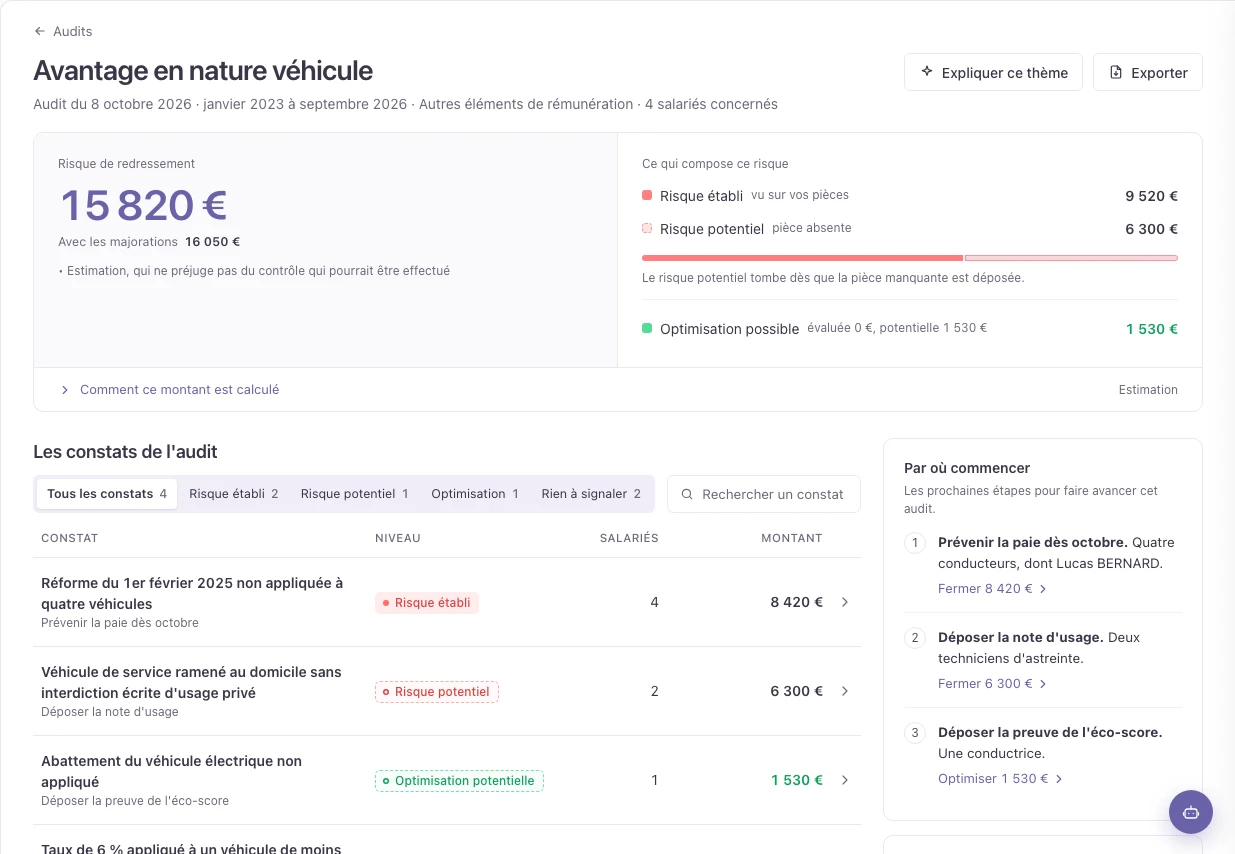Click the Optimisation potentielle badge
The height and width of the screenshot is (854, 1235).
pyautogui.click(x=459, y=781)
